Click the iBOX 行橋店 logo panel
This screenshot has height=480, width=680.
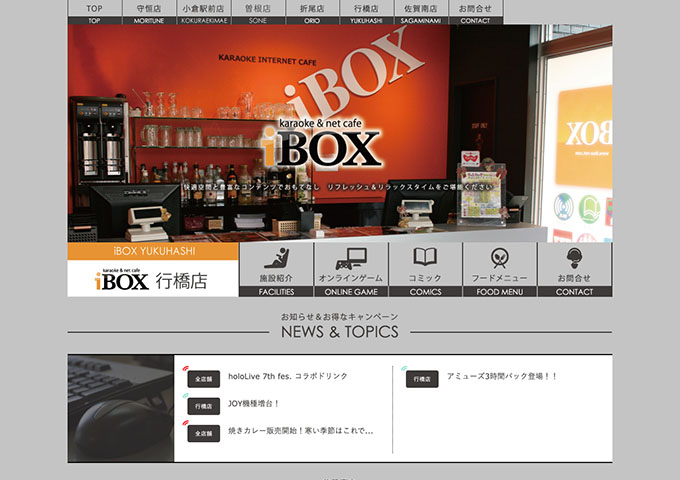tap(153, 278)
